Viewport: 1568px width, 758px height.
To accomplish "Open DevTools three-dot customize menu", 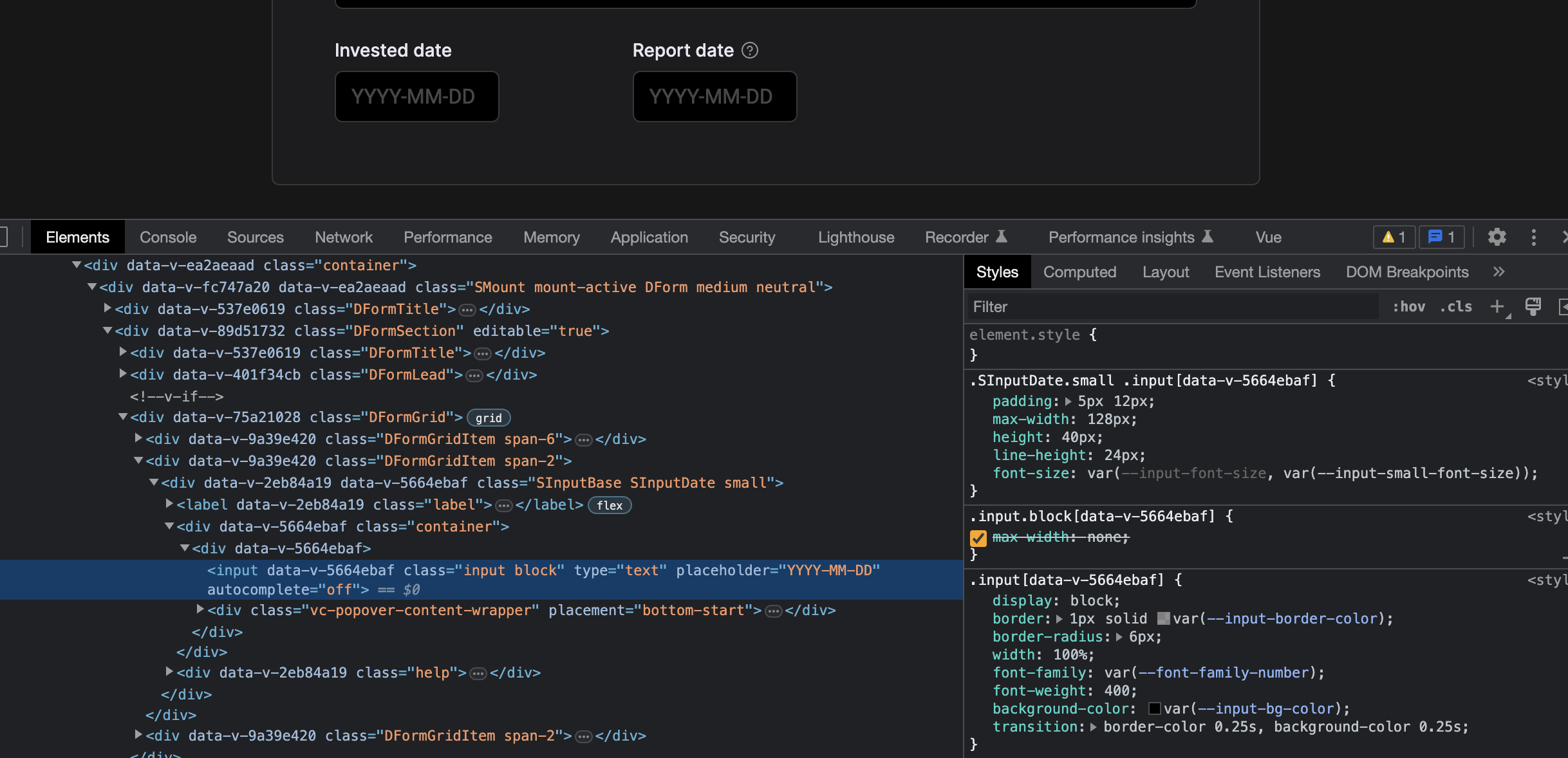I will click(x=1534, y=237).
